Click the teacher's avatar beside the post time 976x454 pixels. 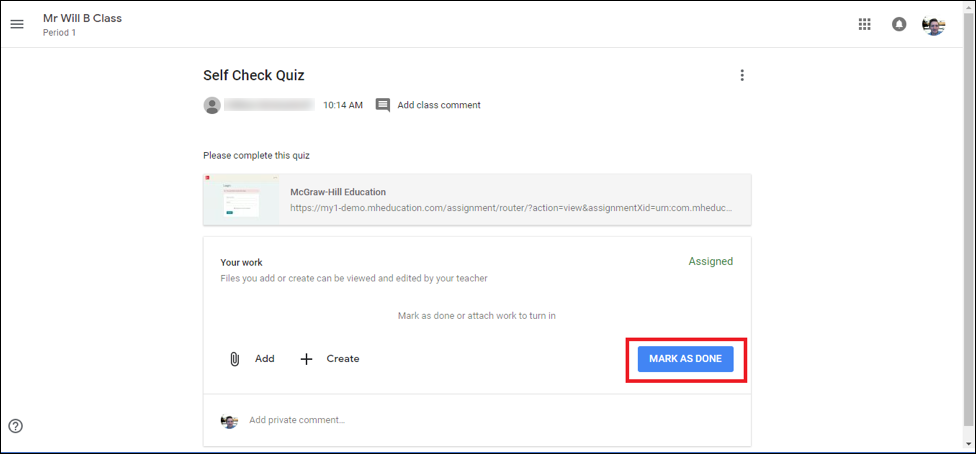[212, 105]
